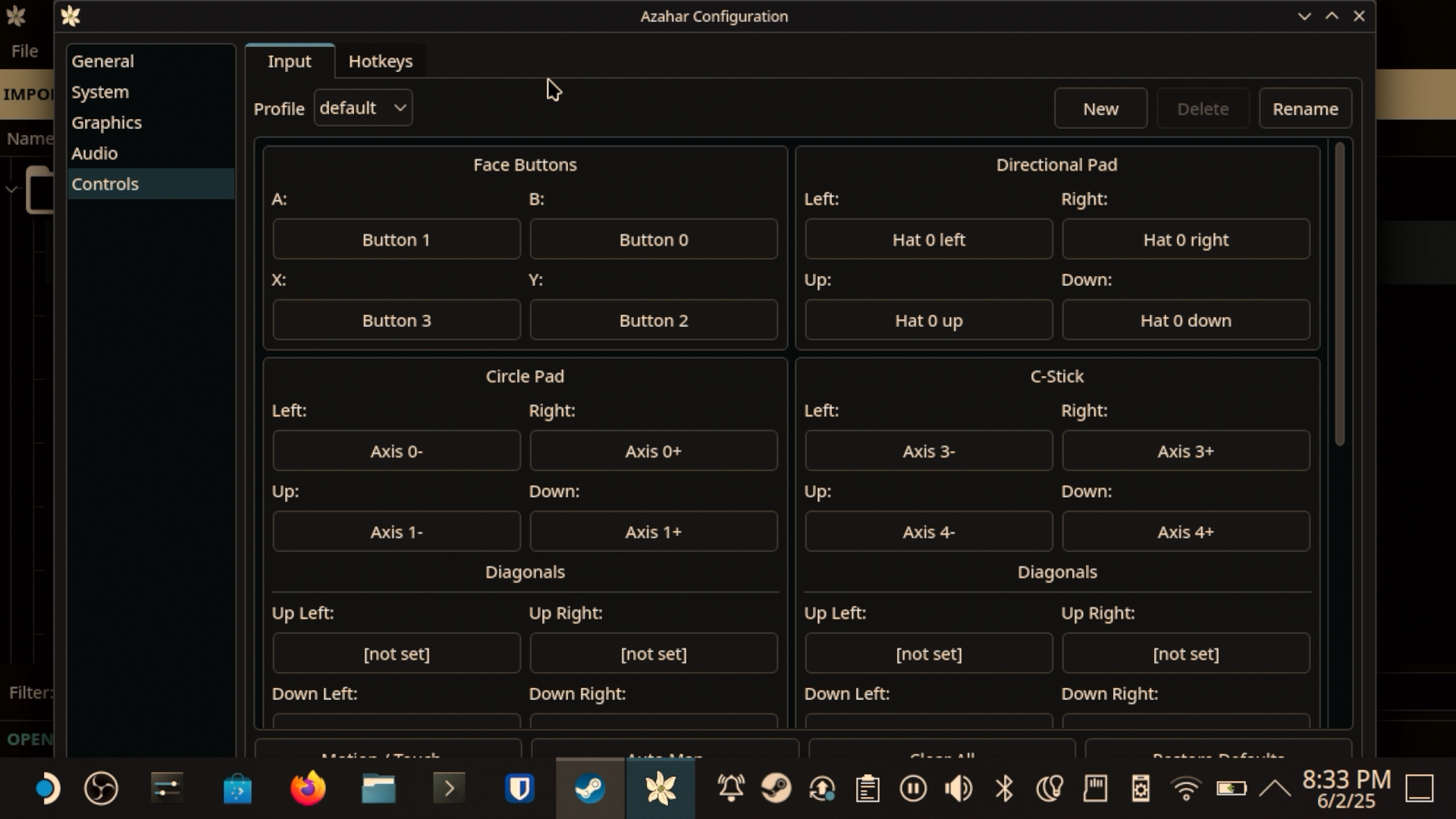Rebind the X face button (Button 3)
This screenshot has width=1456, height=819.
pos(397,320)
